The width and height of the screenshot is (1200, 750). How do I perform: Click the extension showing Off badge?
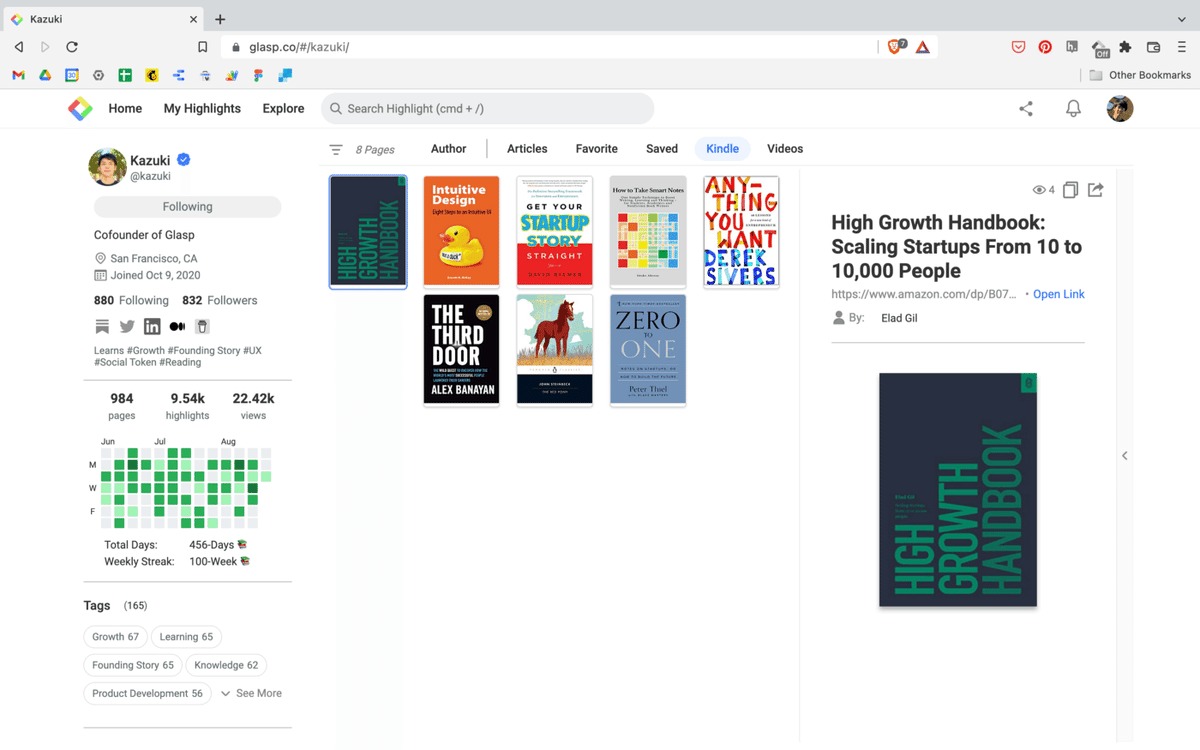pyautogui.click(x=1099, y=48)
